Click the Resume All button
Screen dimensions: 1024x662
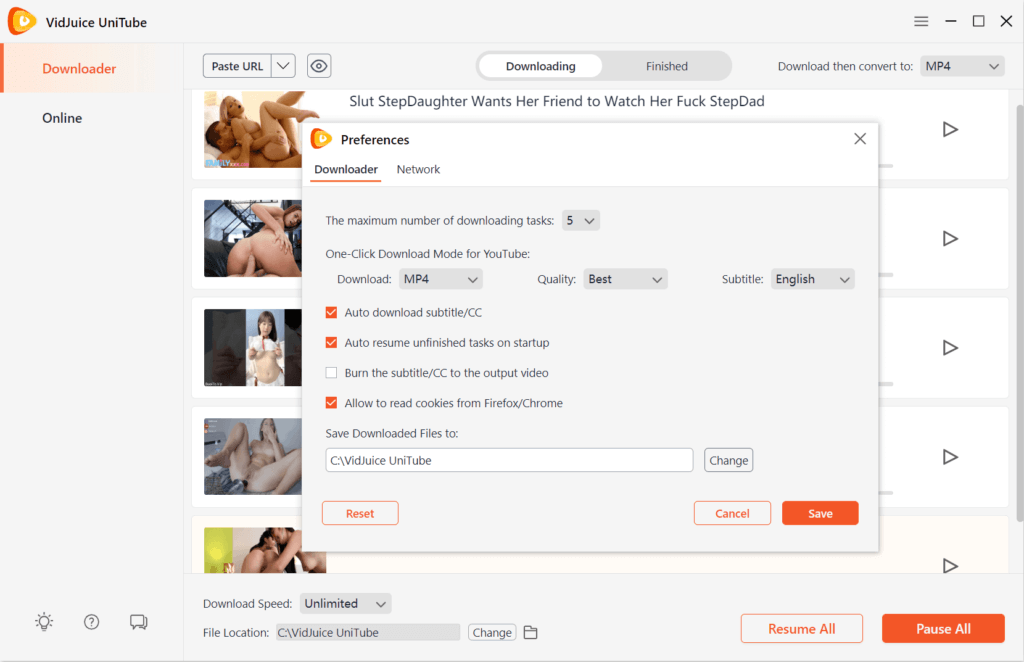801,629
